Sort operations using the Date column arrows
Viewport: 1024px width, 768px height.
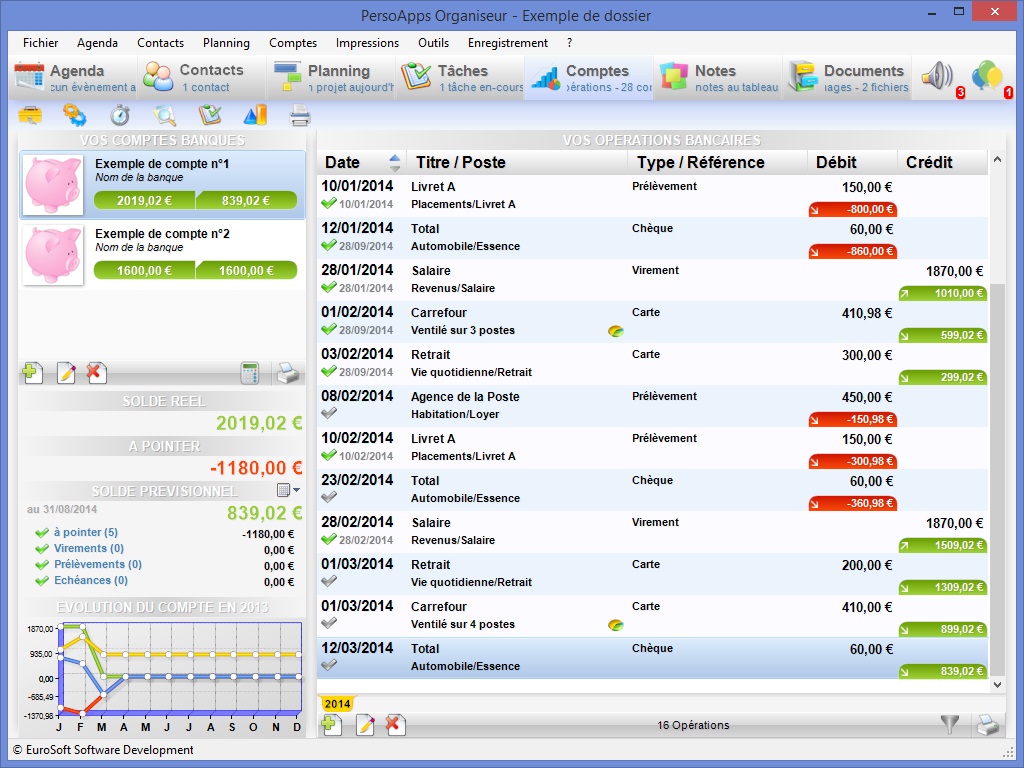(x=394, y=162)
